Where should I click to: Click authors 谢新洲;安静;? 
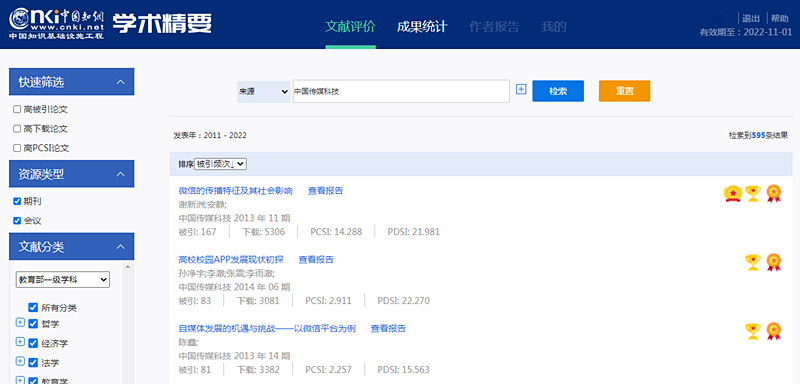[203, 204]
